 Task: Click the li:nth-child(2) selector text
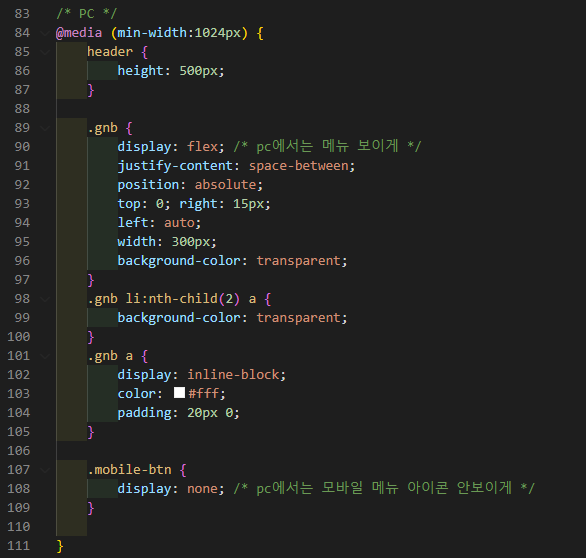(x=183, y=299)
